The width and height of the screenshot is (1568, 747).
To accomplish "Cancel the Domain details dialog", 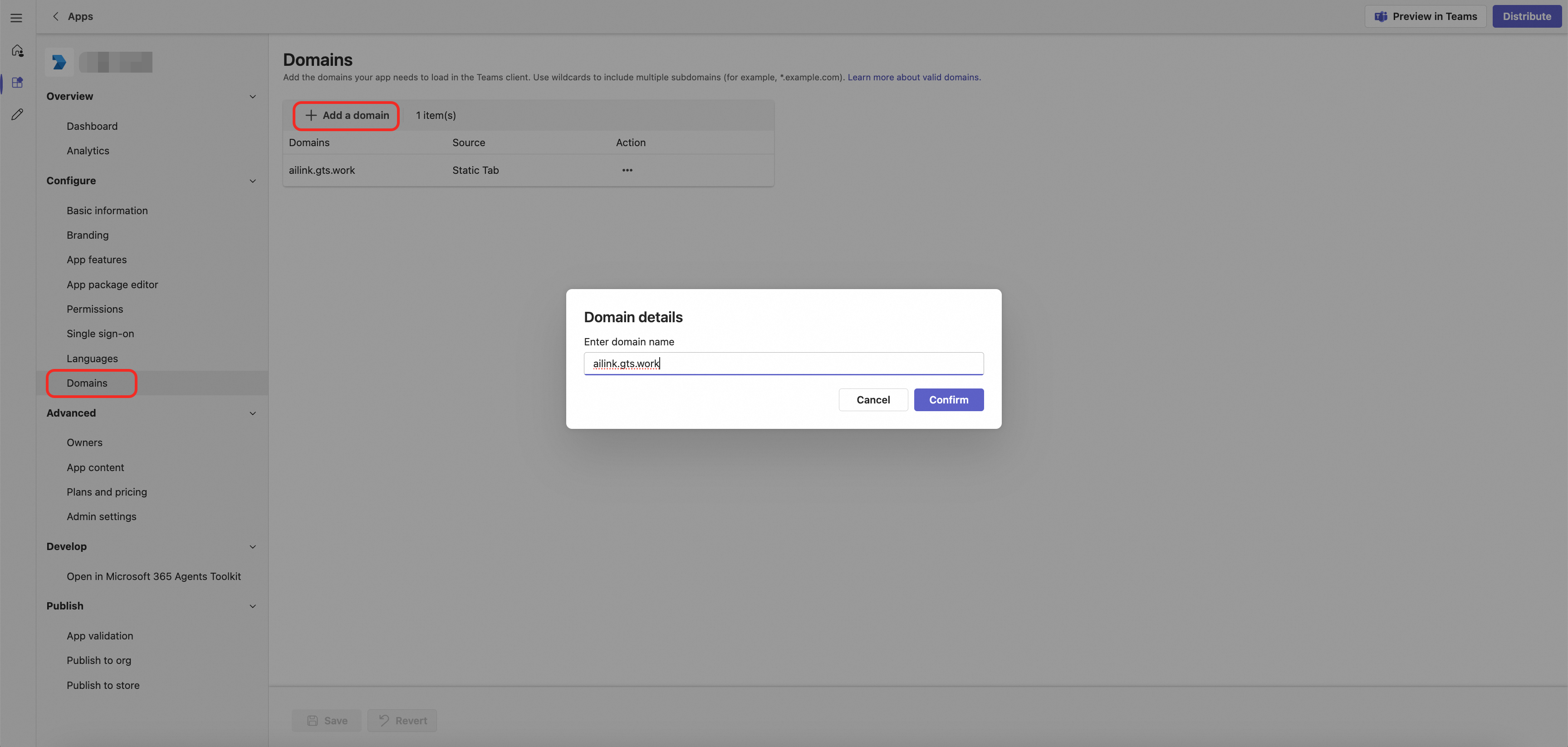I will point(872,400).
